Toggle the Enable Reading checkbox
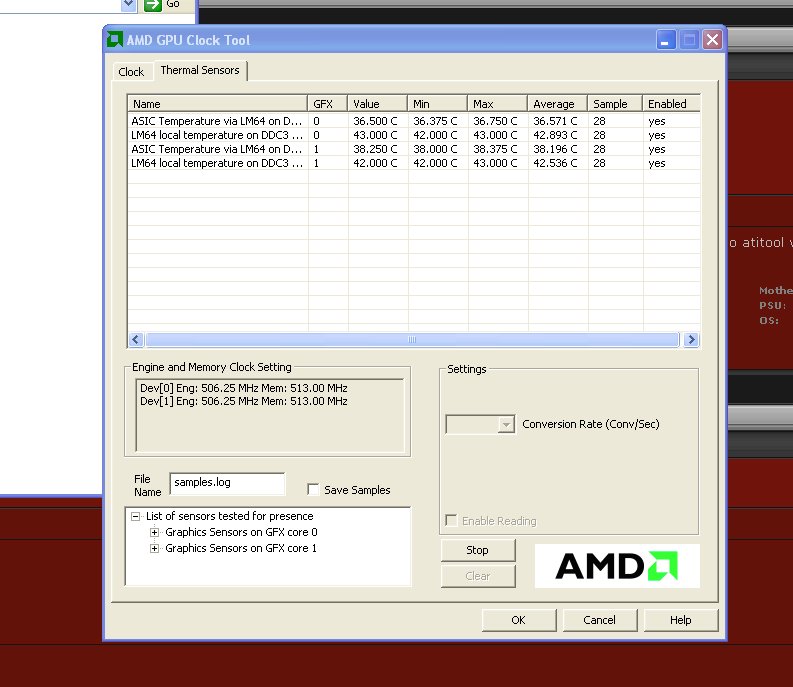Image resolution: width=793 pixels, height=687 pixels. pyautogui.click(x=452, y=521)
